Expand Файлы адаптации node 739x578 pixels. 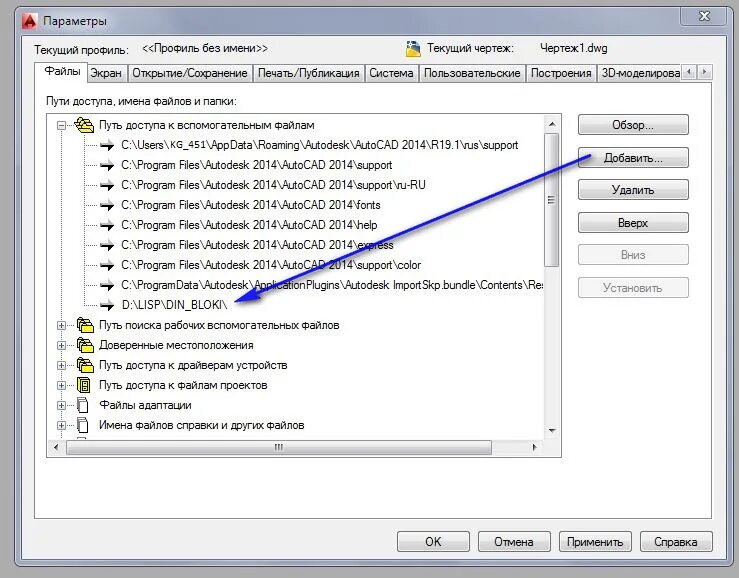61,405
